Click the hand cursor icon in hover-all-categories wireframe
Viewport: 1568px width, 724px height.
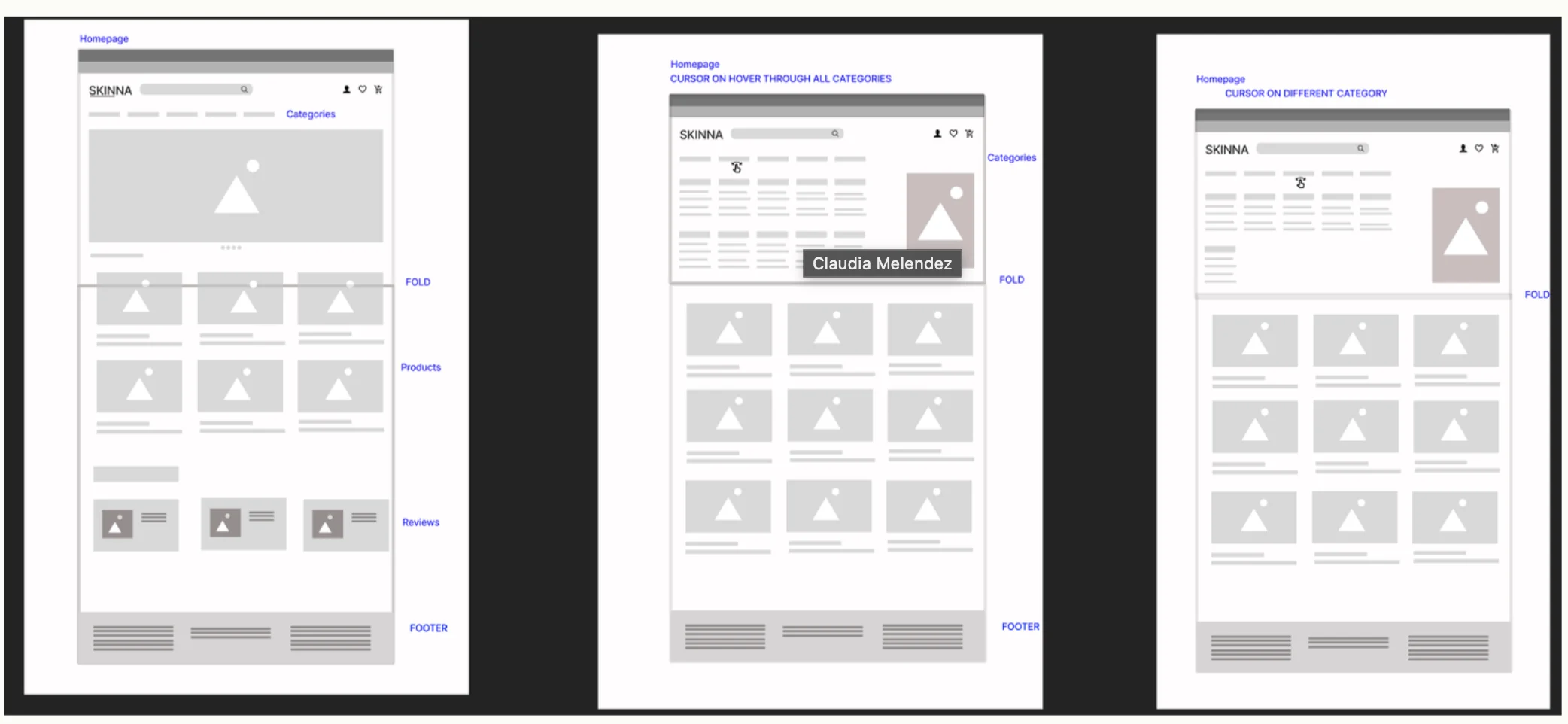[737, 168]
